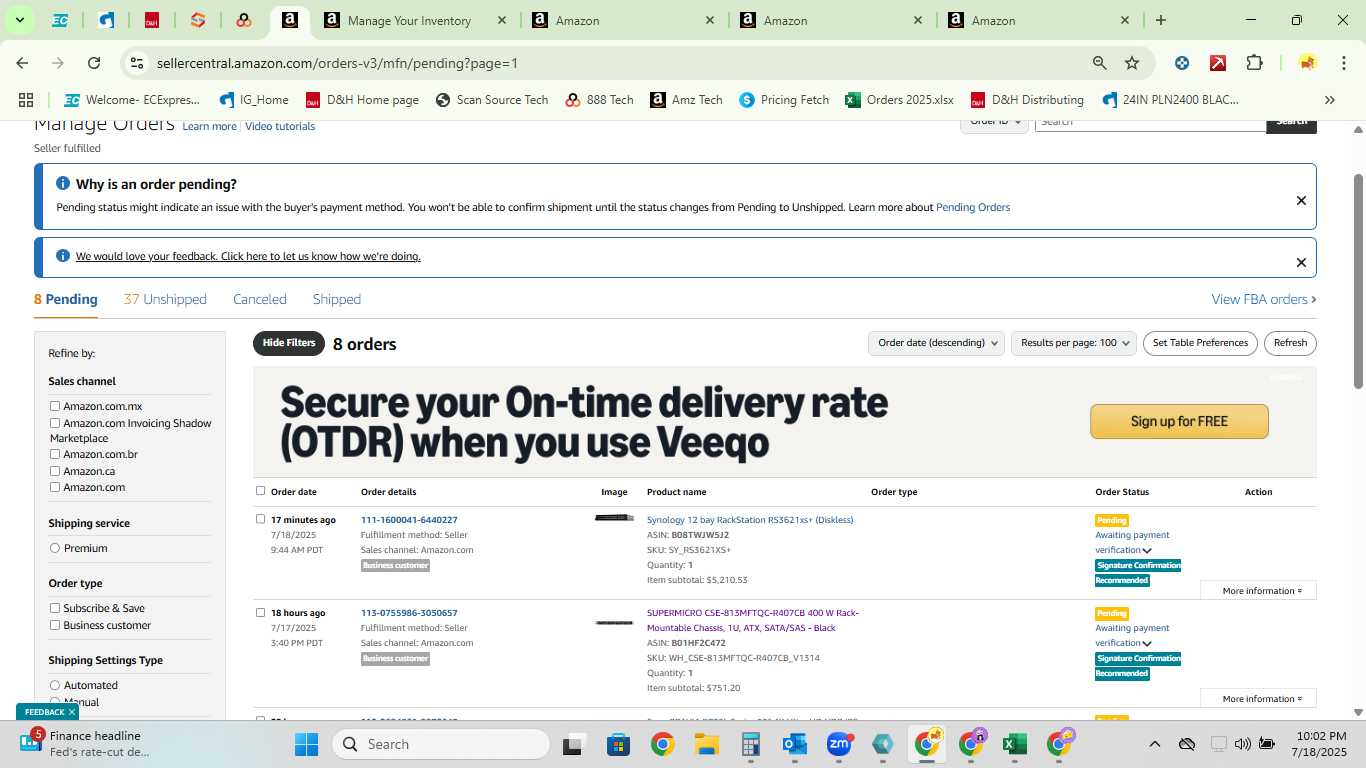Check Amazon.com Invoicing Shadow Marketplace filter
The width and height of the screenshot is (1366, 768).
(x=55, y=423)
